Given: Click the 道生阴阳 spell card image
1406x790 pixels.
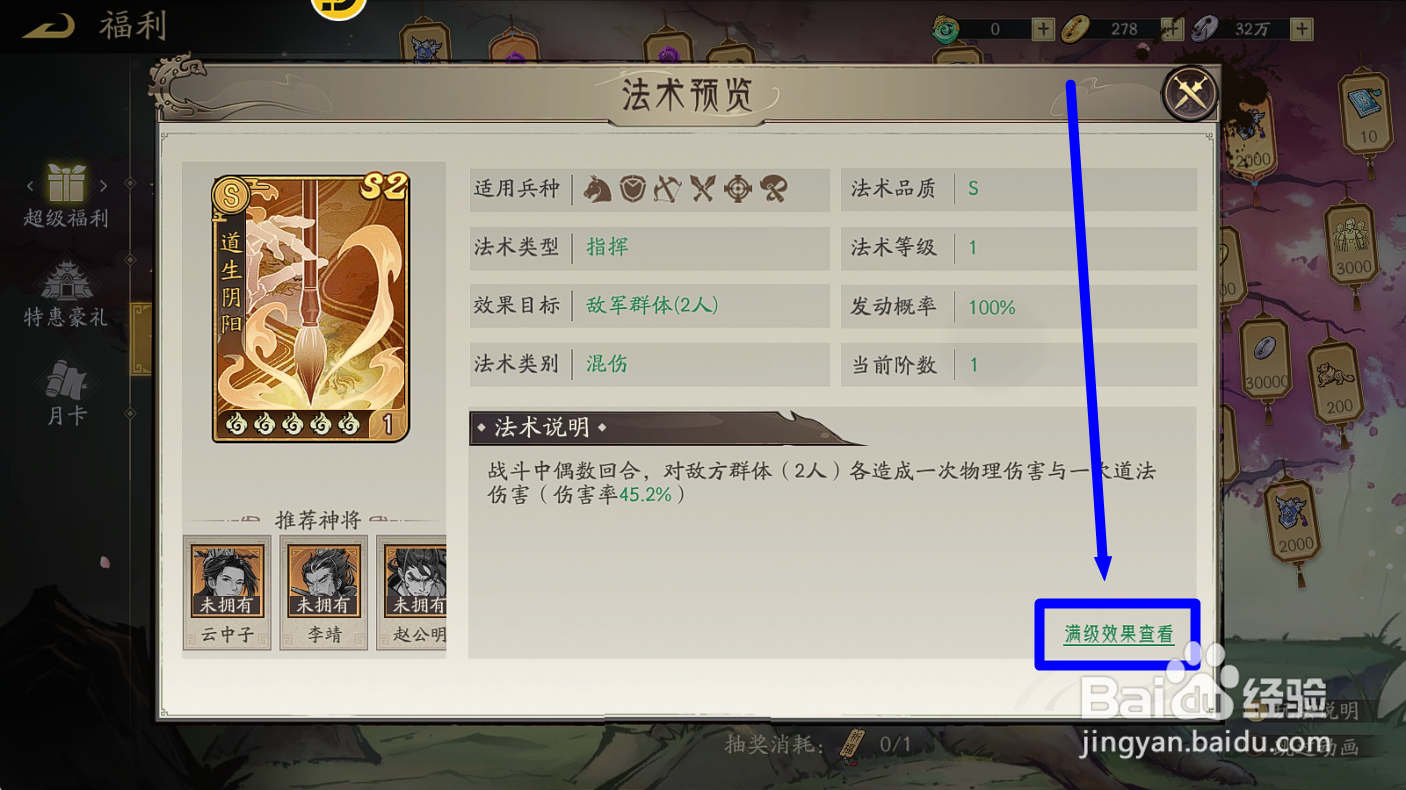Looking at the screenshot, I should (x=311, y=307).
